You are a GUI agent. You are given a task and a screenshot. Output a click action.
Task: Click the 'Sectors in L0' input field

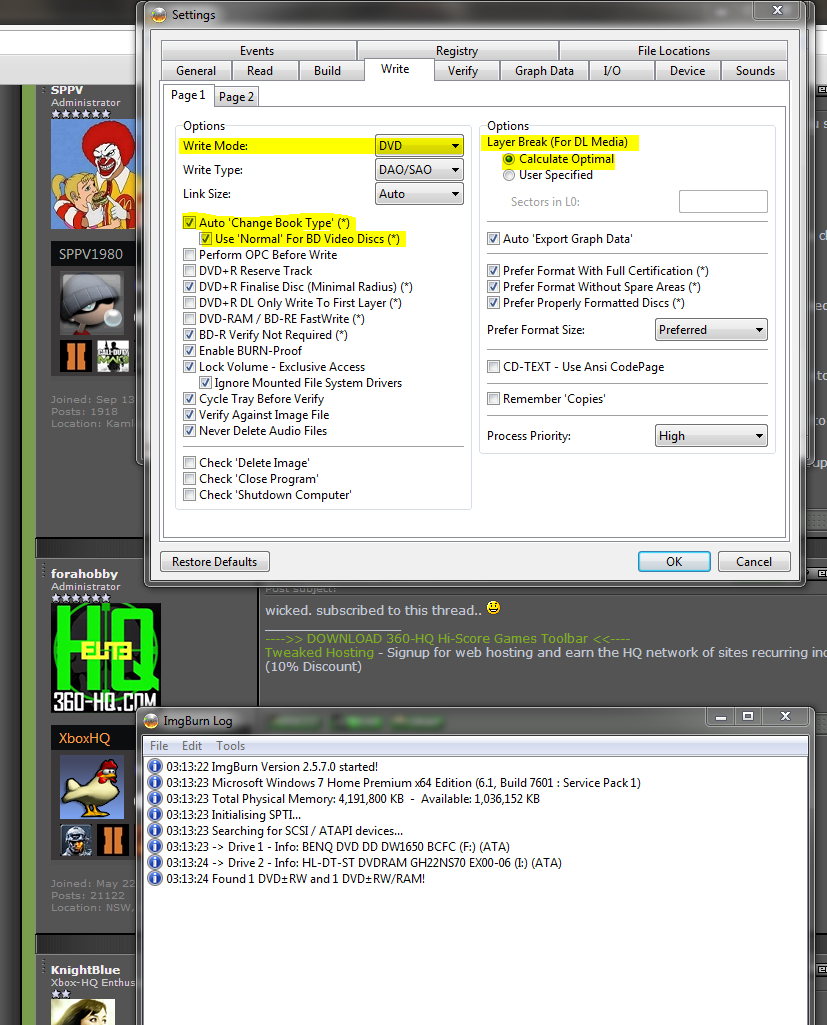pyautogui.click(x=723, y=202)
